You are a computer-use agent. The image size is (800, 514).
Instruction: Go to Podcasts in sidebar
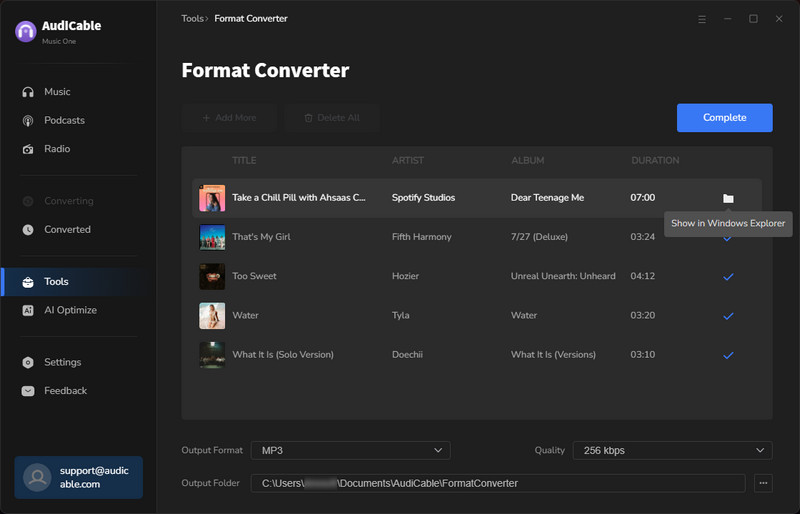pos(64,120)
